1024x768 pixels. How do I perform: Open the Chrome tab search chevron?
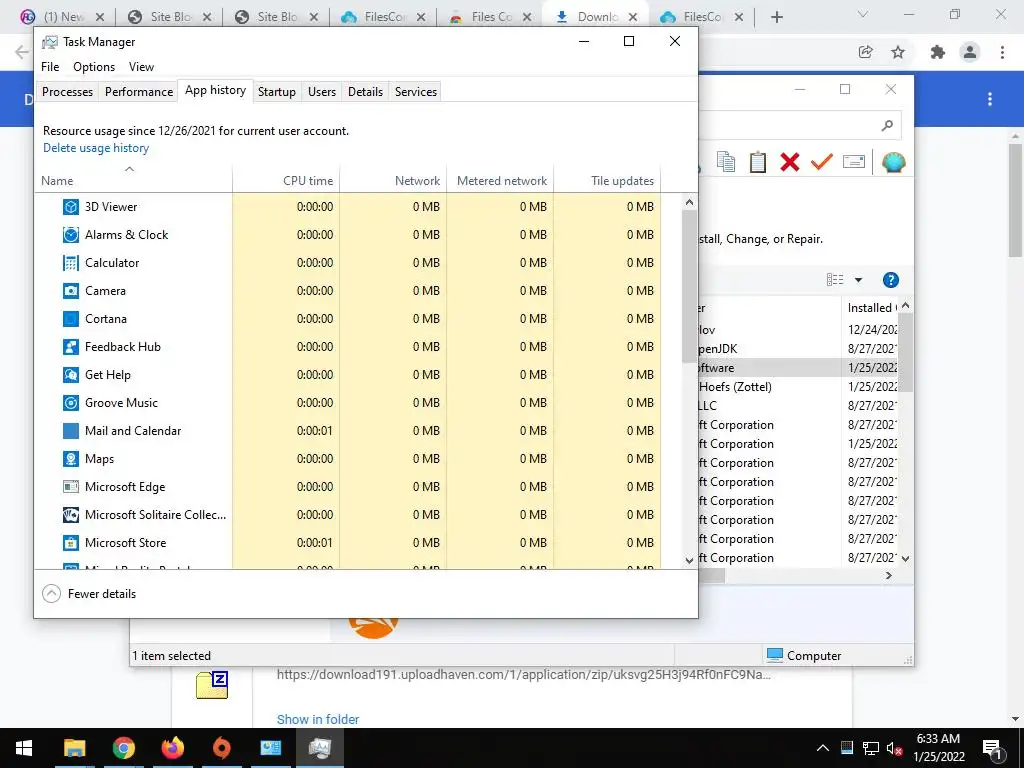coord(863,14)
